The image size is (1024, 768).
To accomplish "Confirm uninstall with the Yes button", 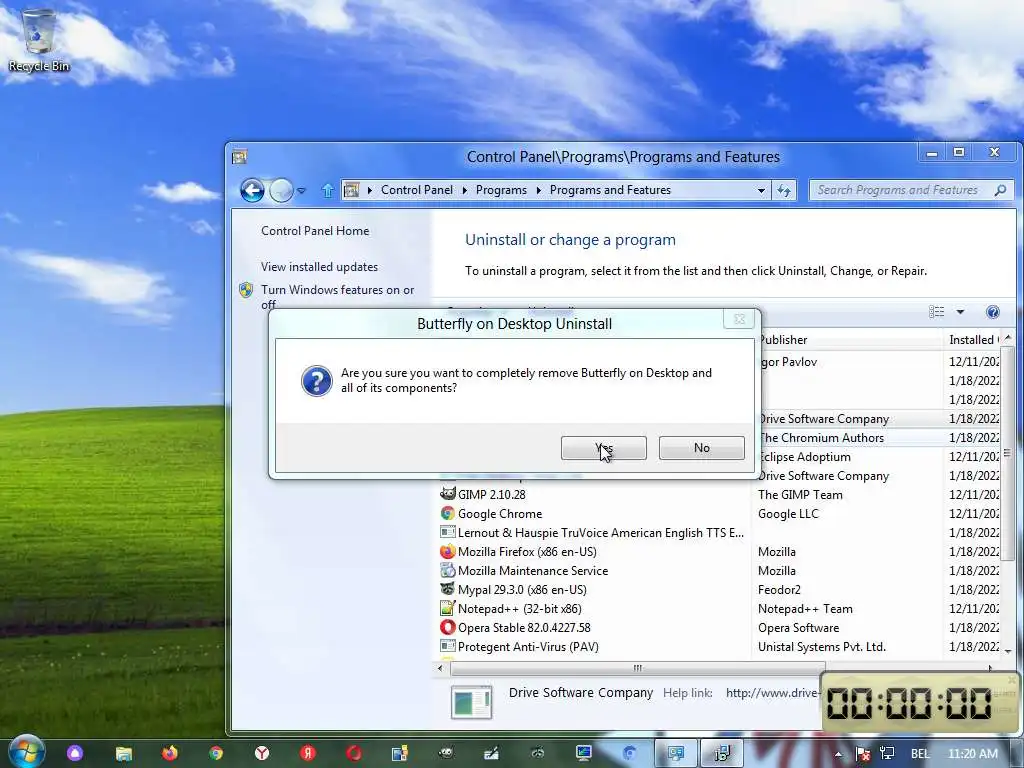I will tap(603, 448).
